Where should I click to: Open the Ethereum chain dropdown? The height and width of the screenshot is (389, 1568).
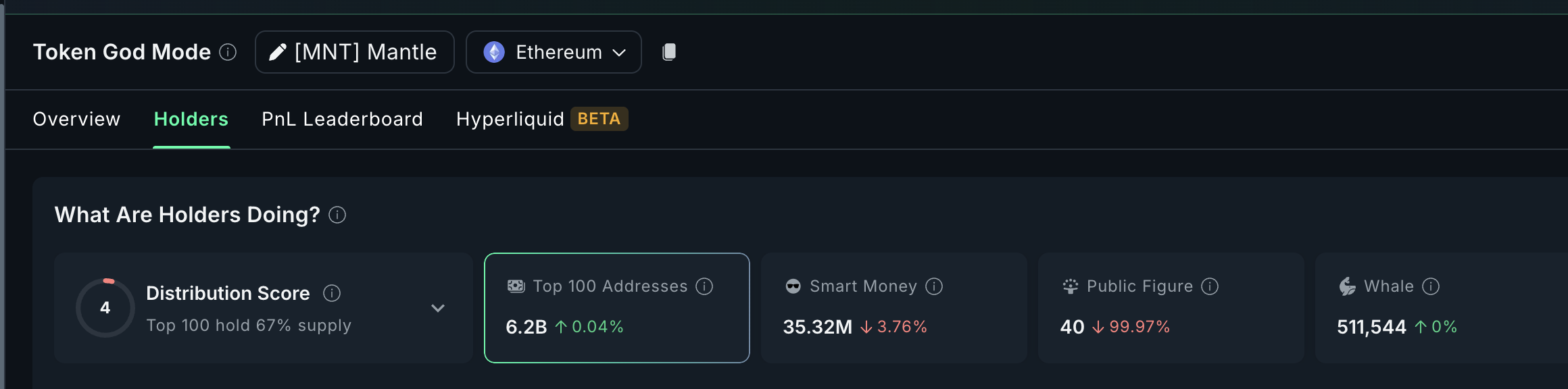(554, 52)
